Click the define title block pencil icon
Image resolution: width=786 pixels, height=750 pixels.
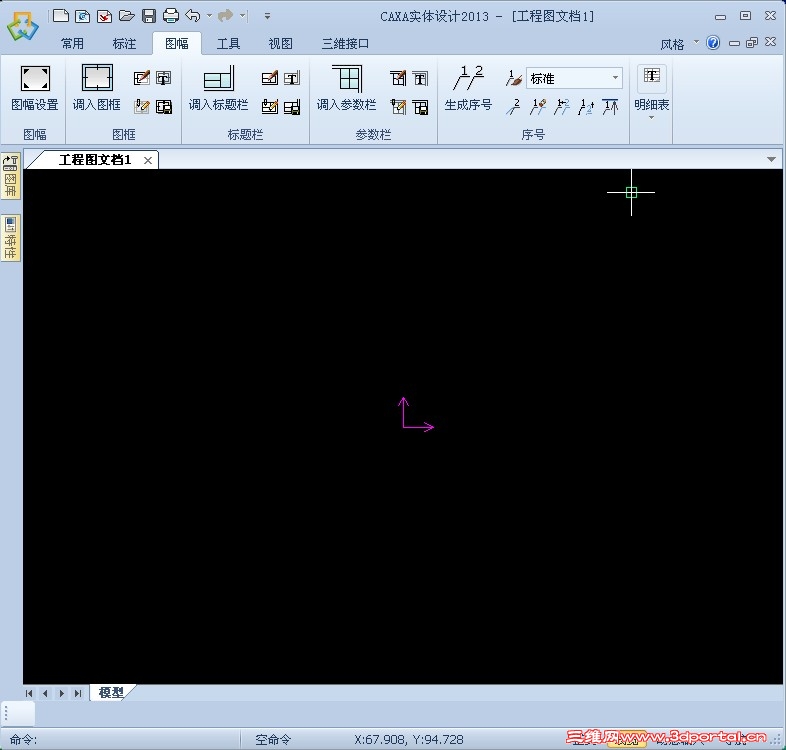pos(270,78)
